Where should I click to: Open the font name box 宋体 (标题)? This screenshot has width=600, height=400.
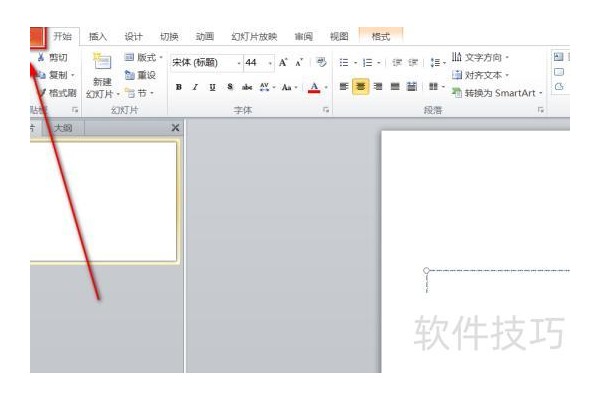[207, 62]
